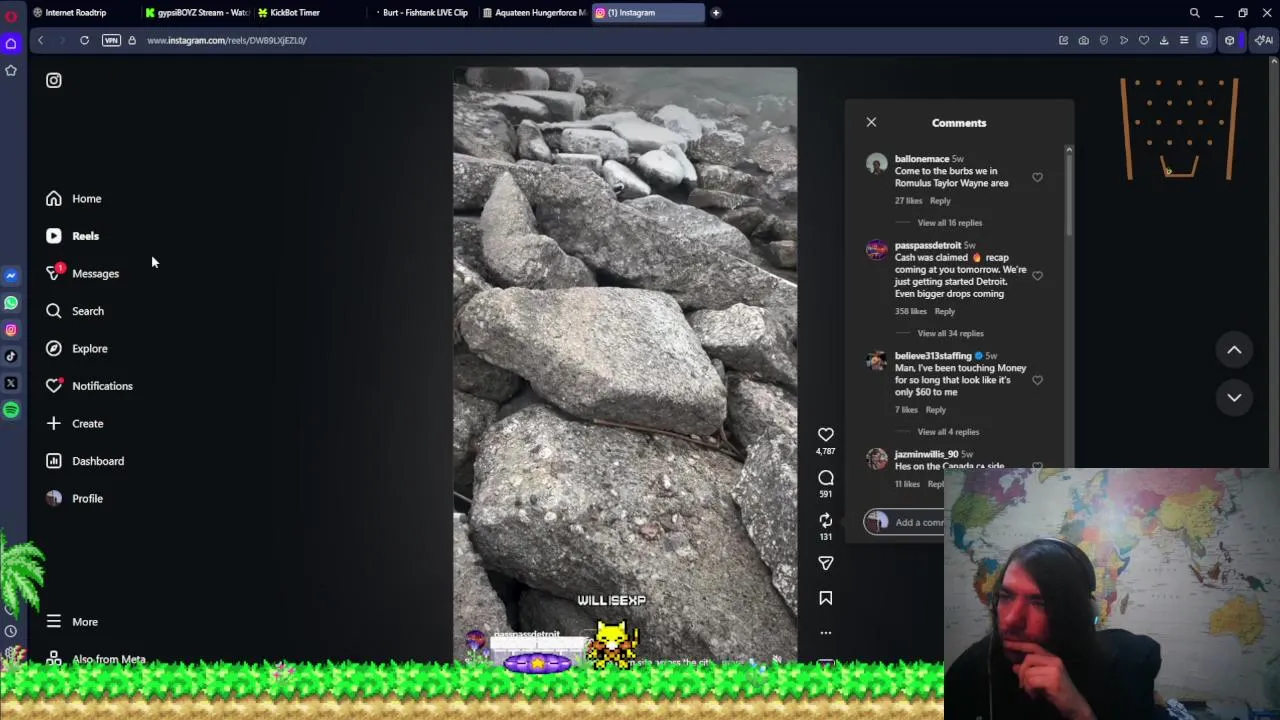Open WhatsApp in Opera sidebar
The image size is (1280, 720).
(11, 302)
